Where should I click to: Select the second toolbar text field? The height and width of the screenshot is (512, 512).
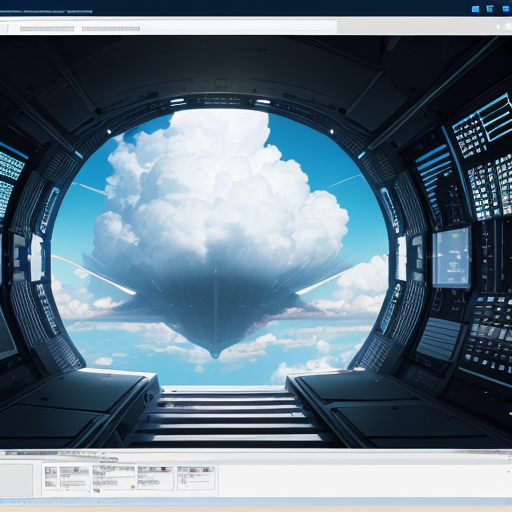point(111,29)
